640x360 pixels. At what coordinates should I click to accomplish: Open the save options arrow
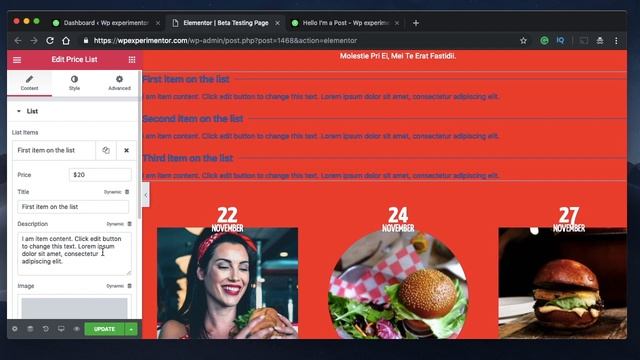(x=131, y=329)
